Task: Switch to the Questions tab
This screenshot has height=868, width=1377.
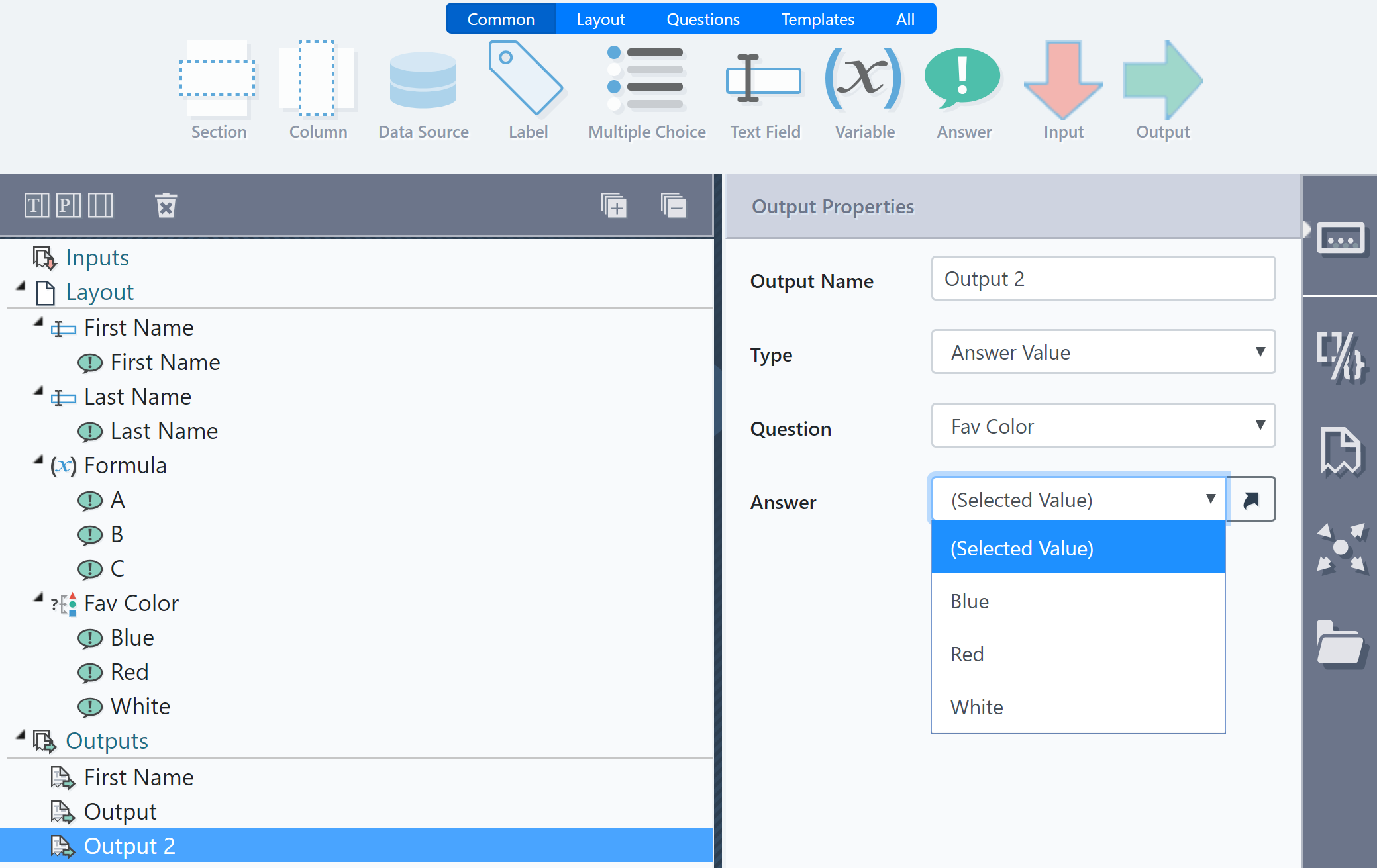Action: click(x=703, y=19)
